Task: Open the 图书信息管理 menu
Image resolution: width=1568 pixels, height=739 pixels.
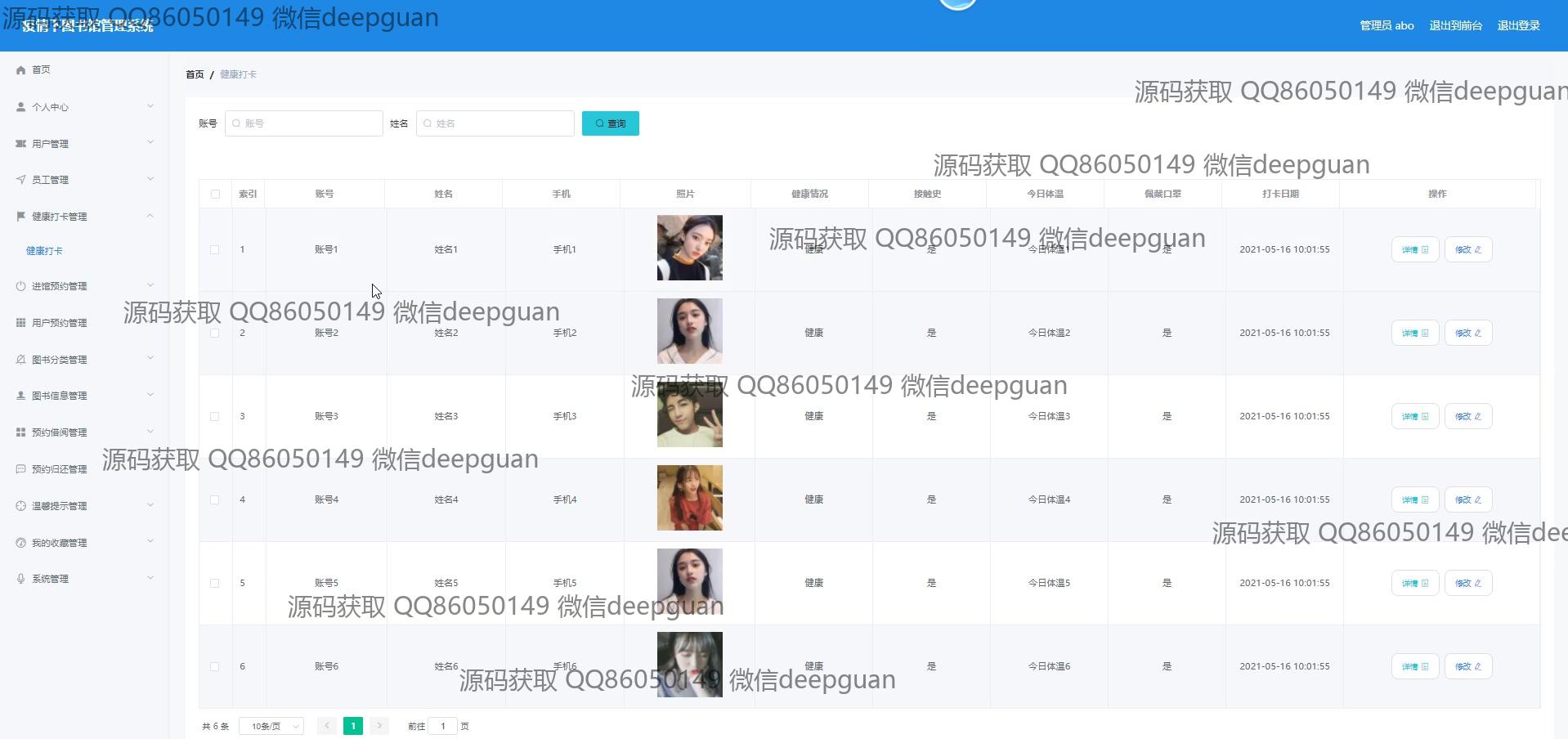Action: [59, 396]
